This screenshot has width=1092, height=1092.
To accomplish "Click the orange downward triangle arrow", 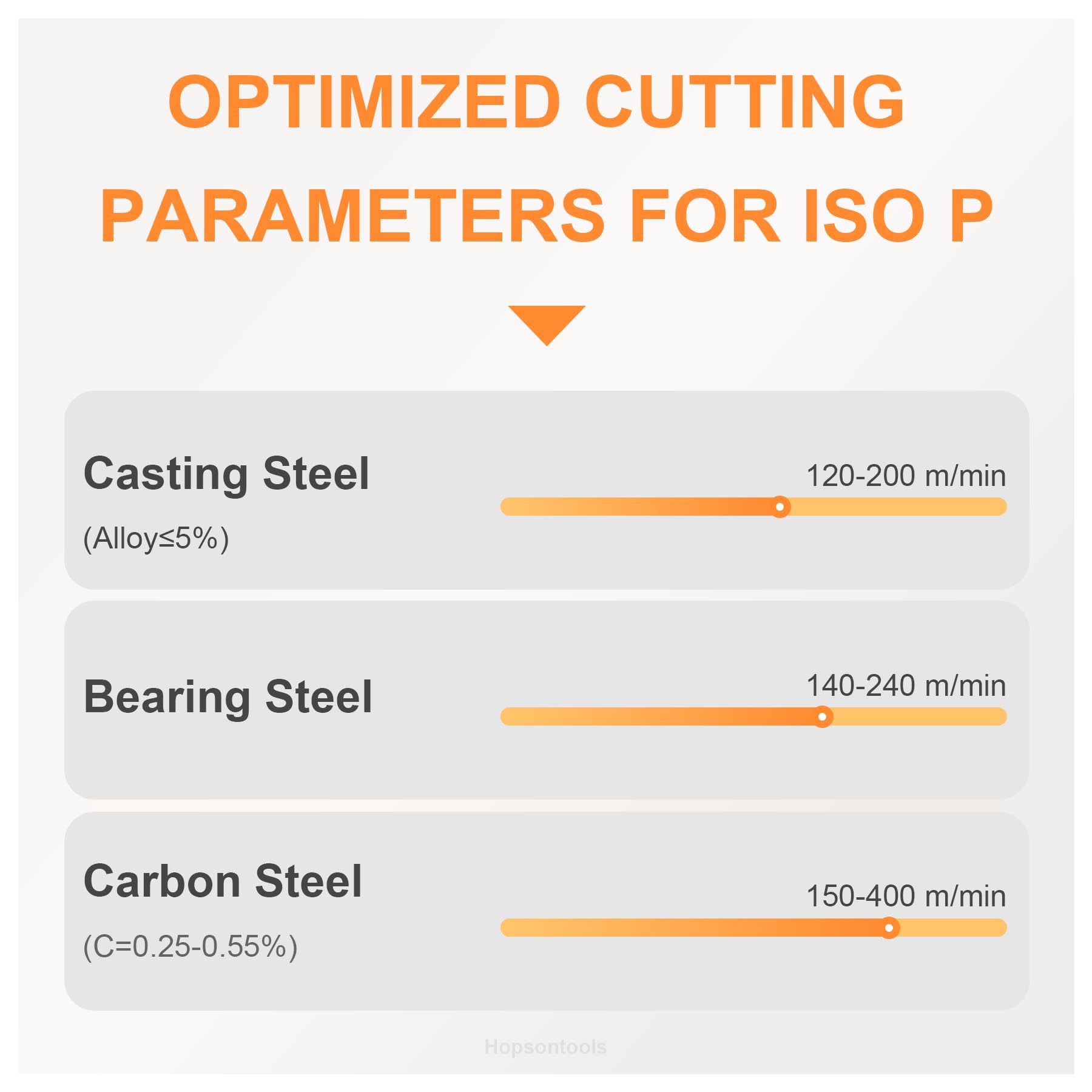I will pyautogui.click(x=547, y=323).
